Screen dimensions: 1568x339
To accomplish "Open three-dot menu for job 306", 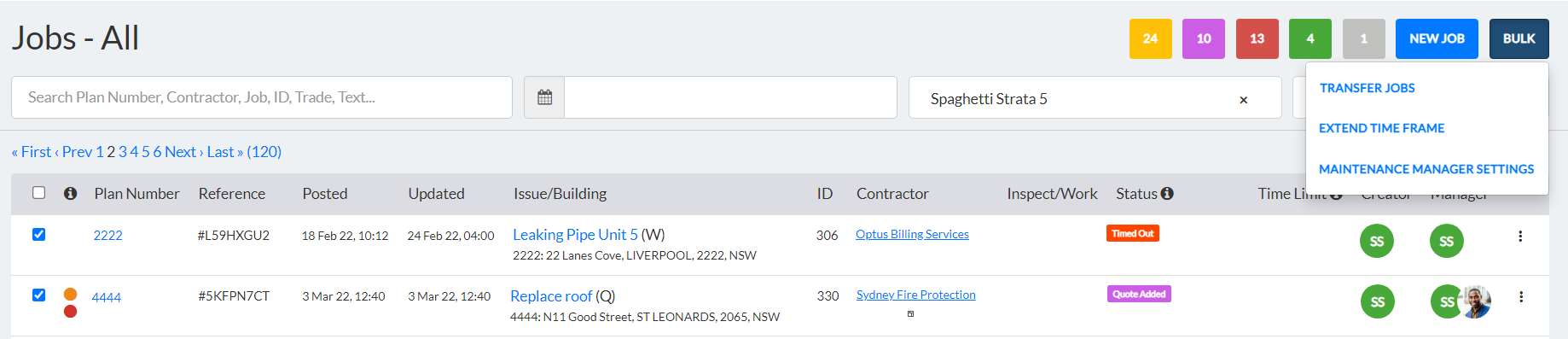I will [x=1520, y=237].
